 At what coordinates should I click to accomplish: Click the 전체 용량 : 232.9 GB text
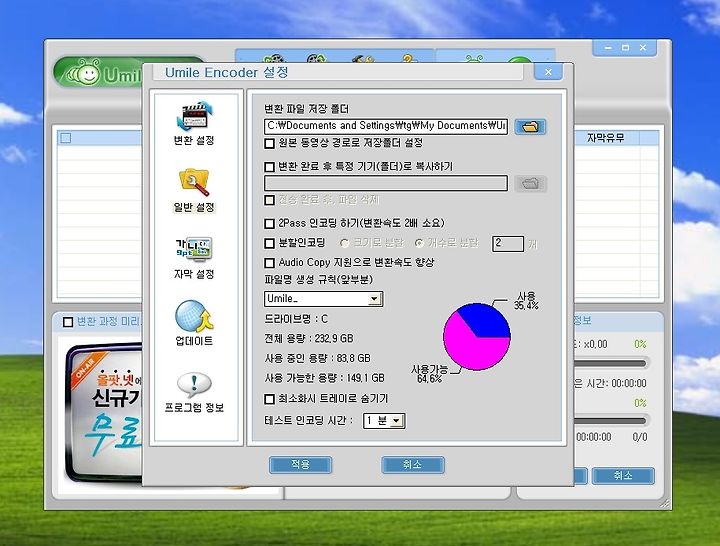[309, 339]
